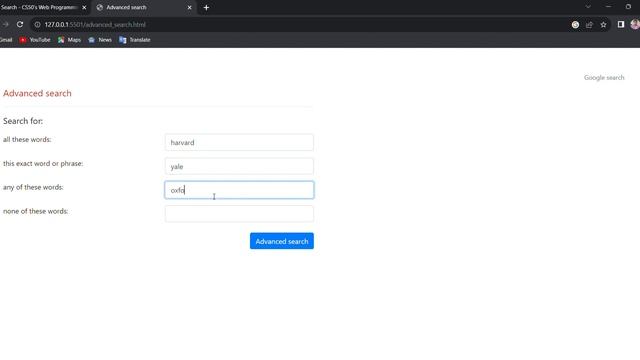The image size is (640, 360).
Task: Click the forward navigation arrow
Action: click(x=5, y=24)
